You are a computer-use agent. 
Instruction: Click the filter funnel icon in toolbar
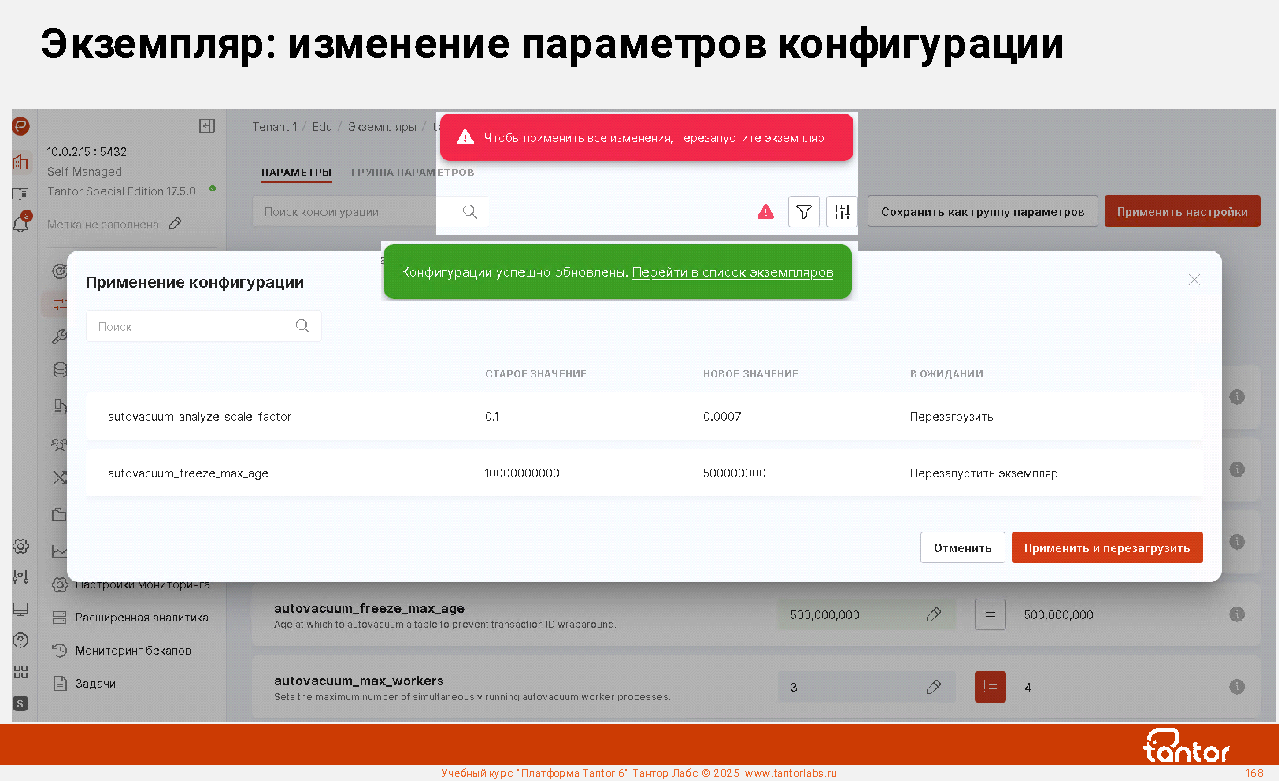(803, 212)
